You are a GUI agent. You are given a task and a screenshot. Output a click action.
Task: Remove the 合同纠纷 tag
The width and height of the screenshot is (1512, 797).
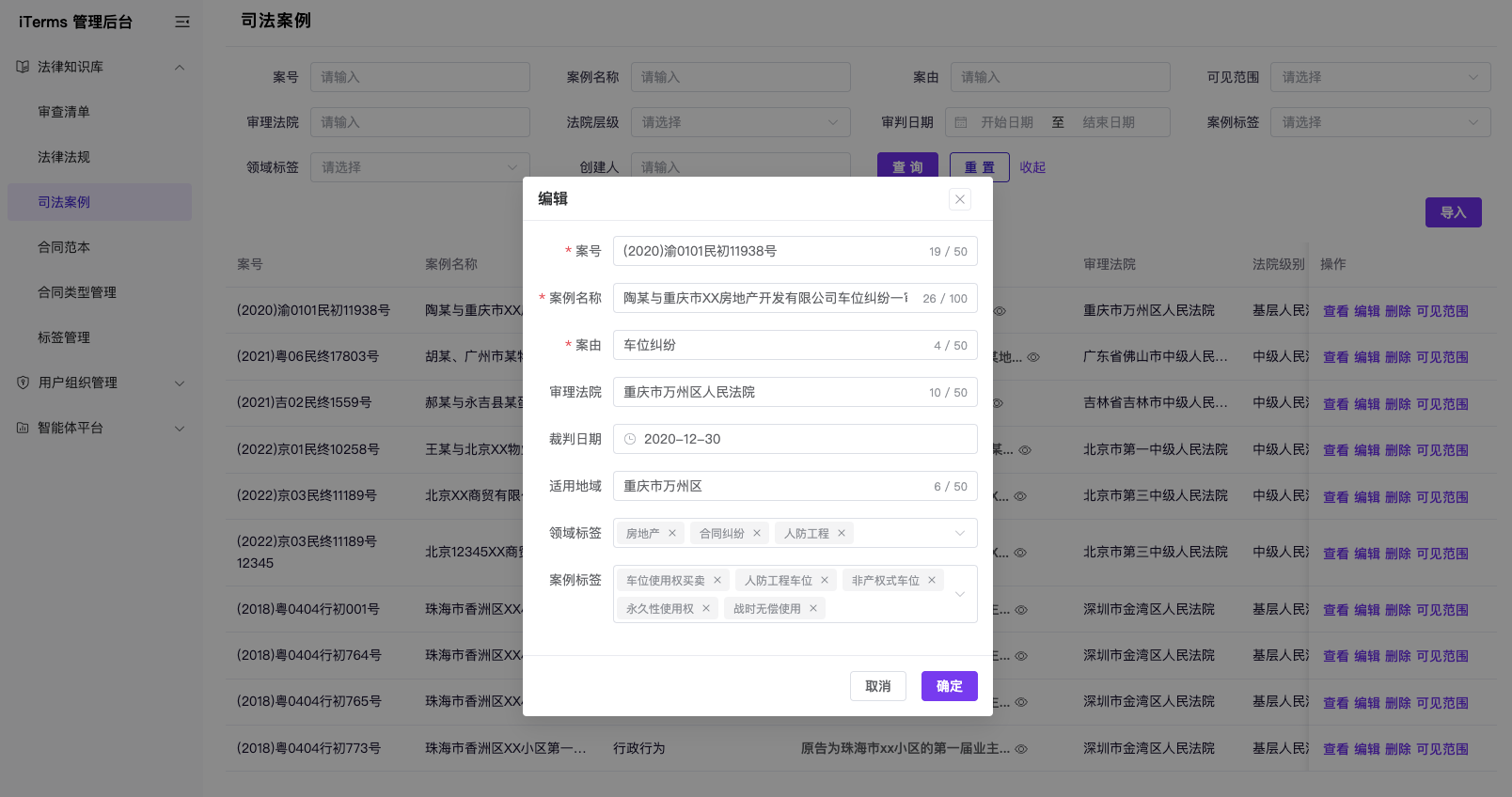[757, 533]
